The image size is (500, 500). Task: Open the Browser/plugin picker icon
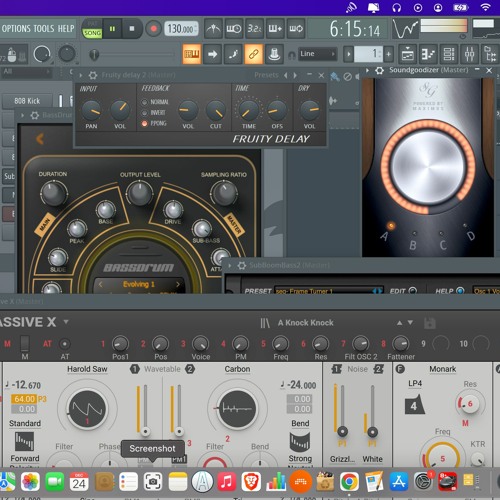tap(490, 54)
